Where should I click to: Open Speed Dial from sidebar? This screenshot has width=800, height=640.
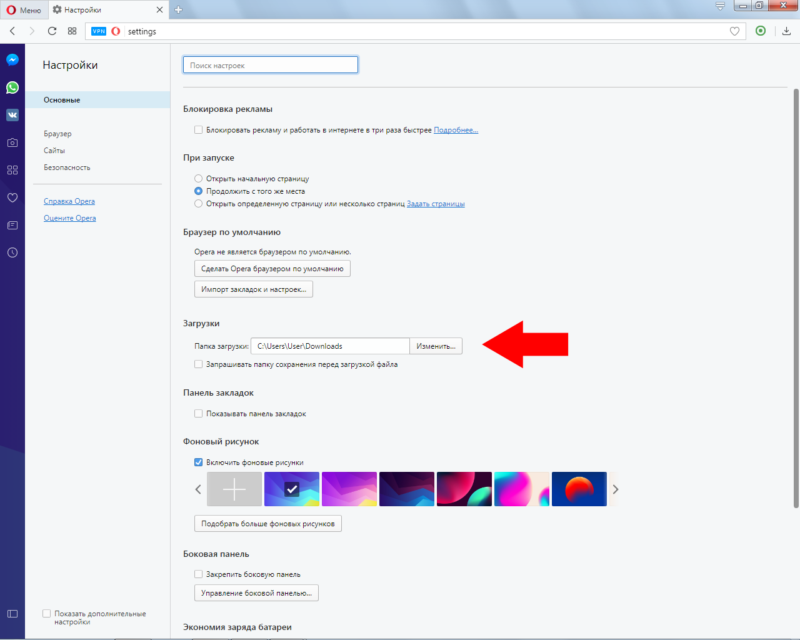13,170
